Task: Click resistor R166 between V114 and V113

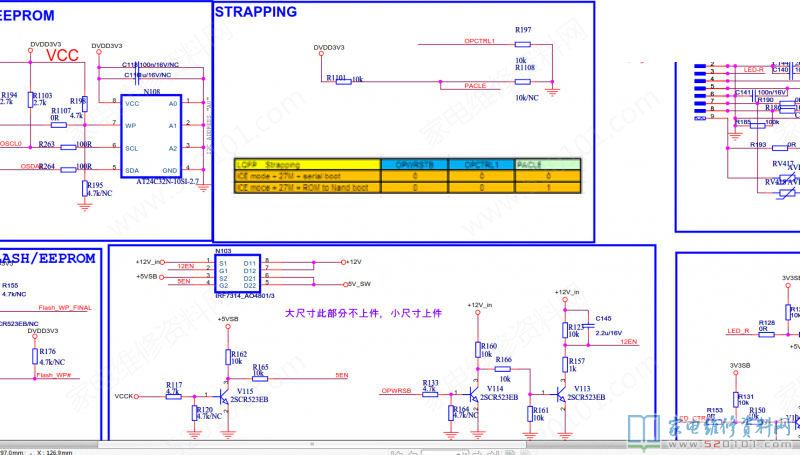Action: (x=506, y=341)
